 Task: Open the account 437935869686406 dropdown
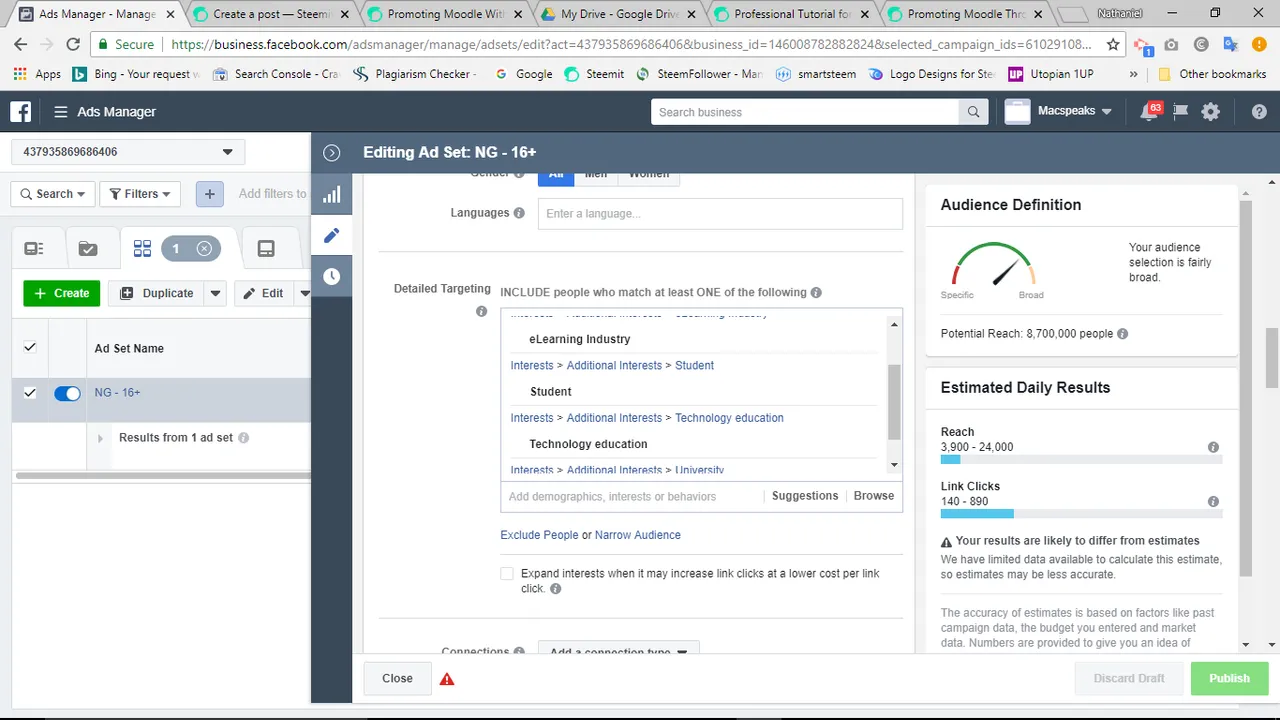128,152
